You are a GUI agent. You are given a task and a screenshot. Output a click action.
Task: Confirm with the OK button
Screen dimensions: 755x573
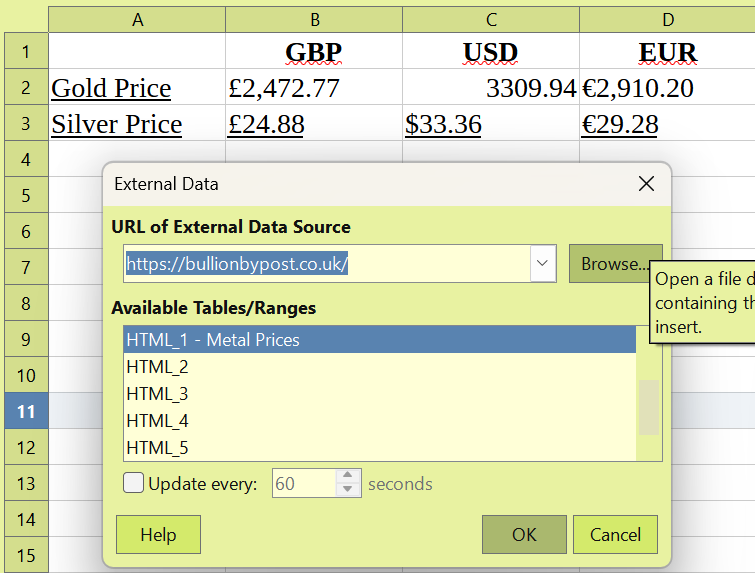pyautogui.click(x=524, y=534)
